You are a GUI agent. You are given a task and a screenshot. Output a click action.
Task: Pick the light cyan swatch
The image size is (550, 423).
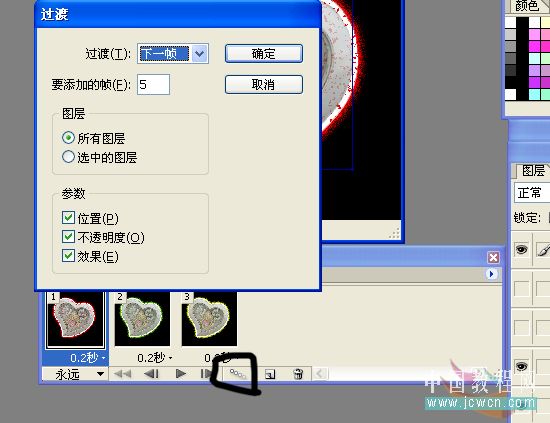pos(534,59)
